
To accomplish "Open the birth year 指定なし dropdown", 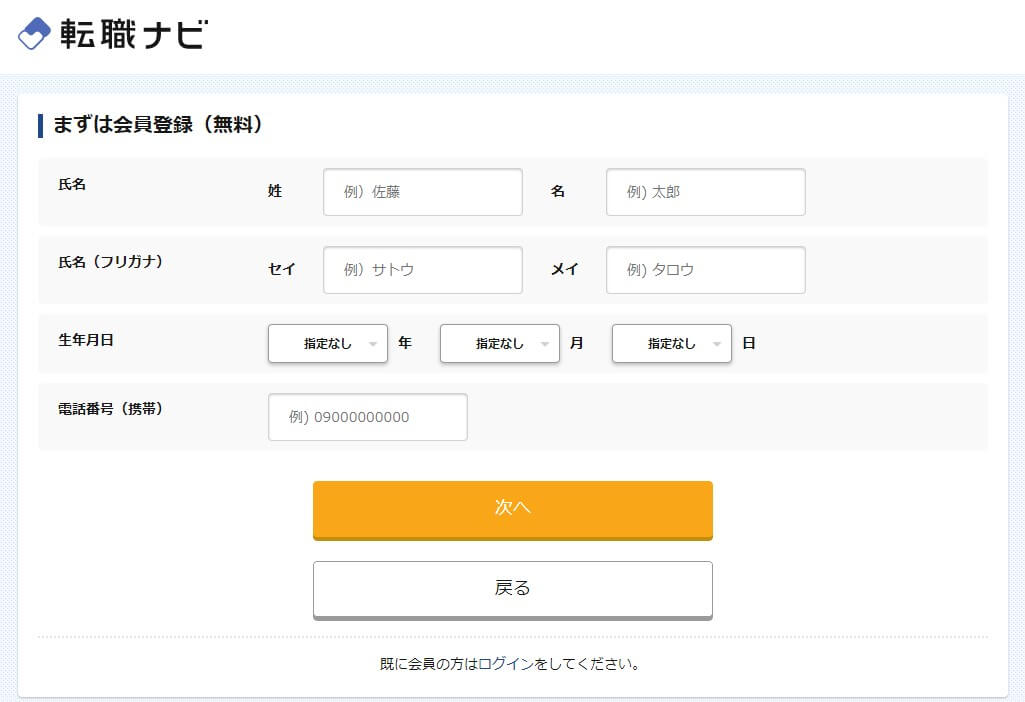I will (x=320, y=343).
